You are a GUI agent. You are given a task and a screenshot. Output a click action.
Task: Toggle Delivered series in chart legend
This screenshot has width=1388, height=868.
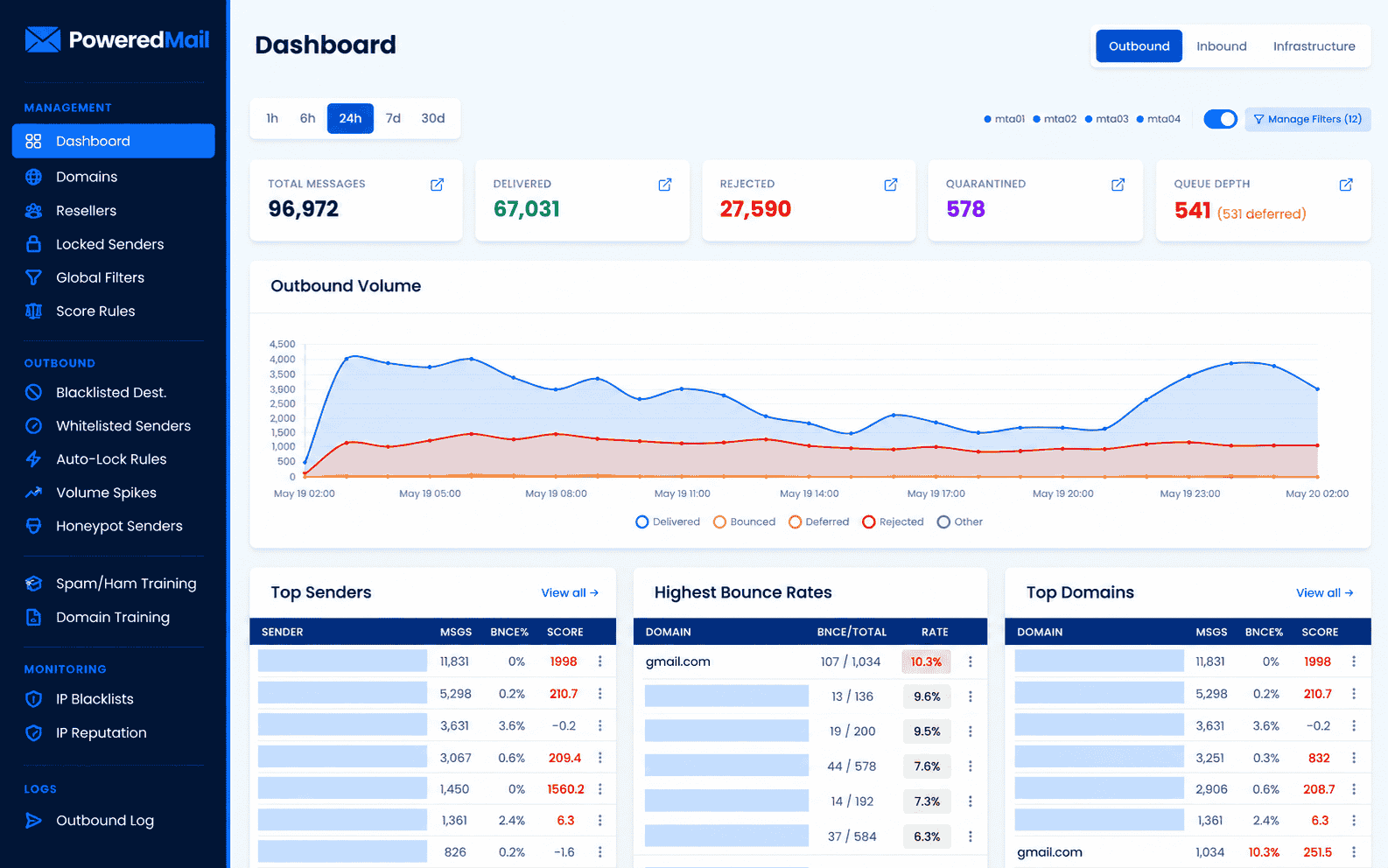668,521
